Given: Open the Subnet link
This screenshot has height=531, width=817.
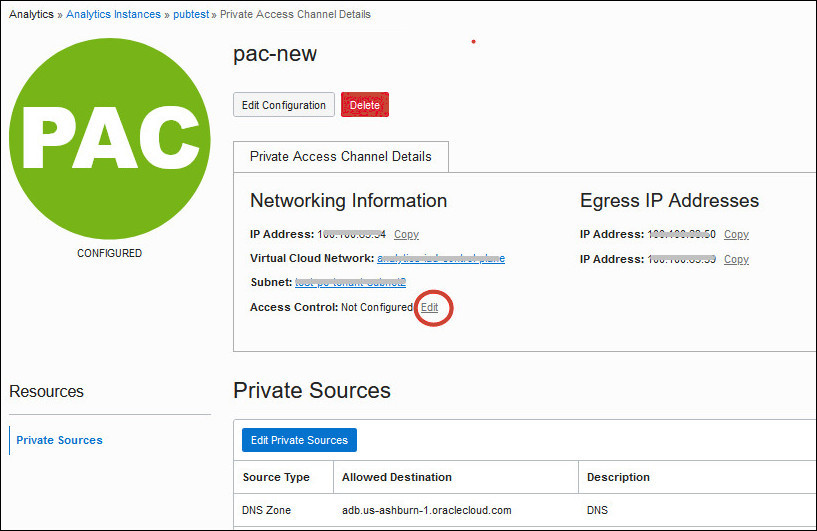Looking at the screenshot, I should pyautogui.click(x=350, y=282).
